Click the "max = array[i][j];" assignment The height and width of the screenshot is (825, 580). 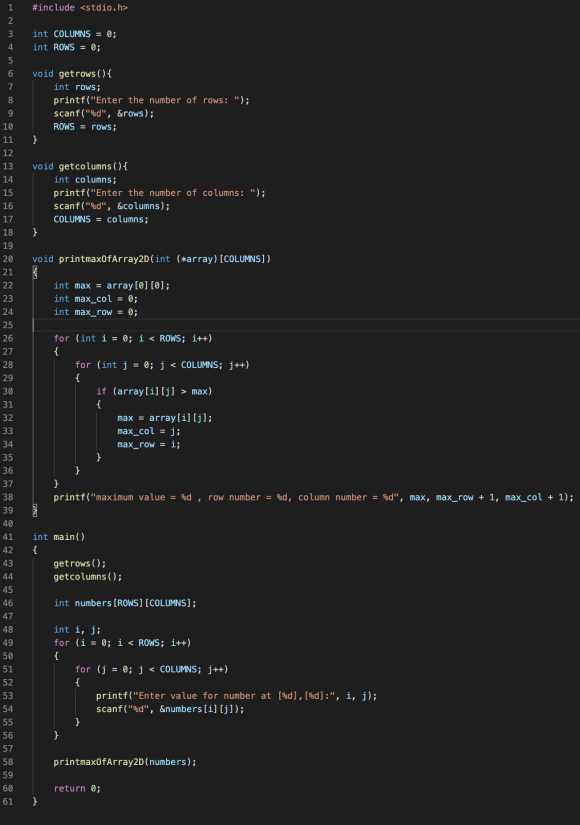click(165, 418)
